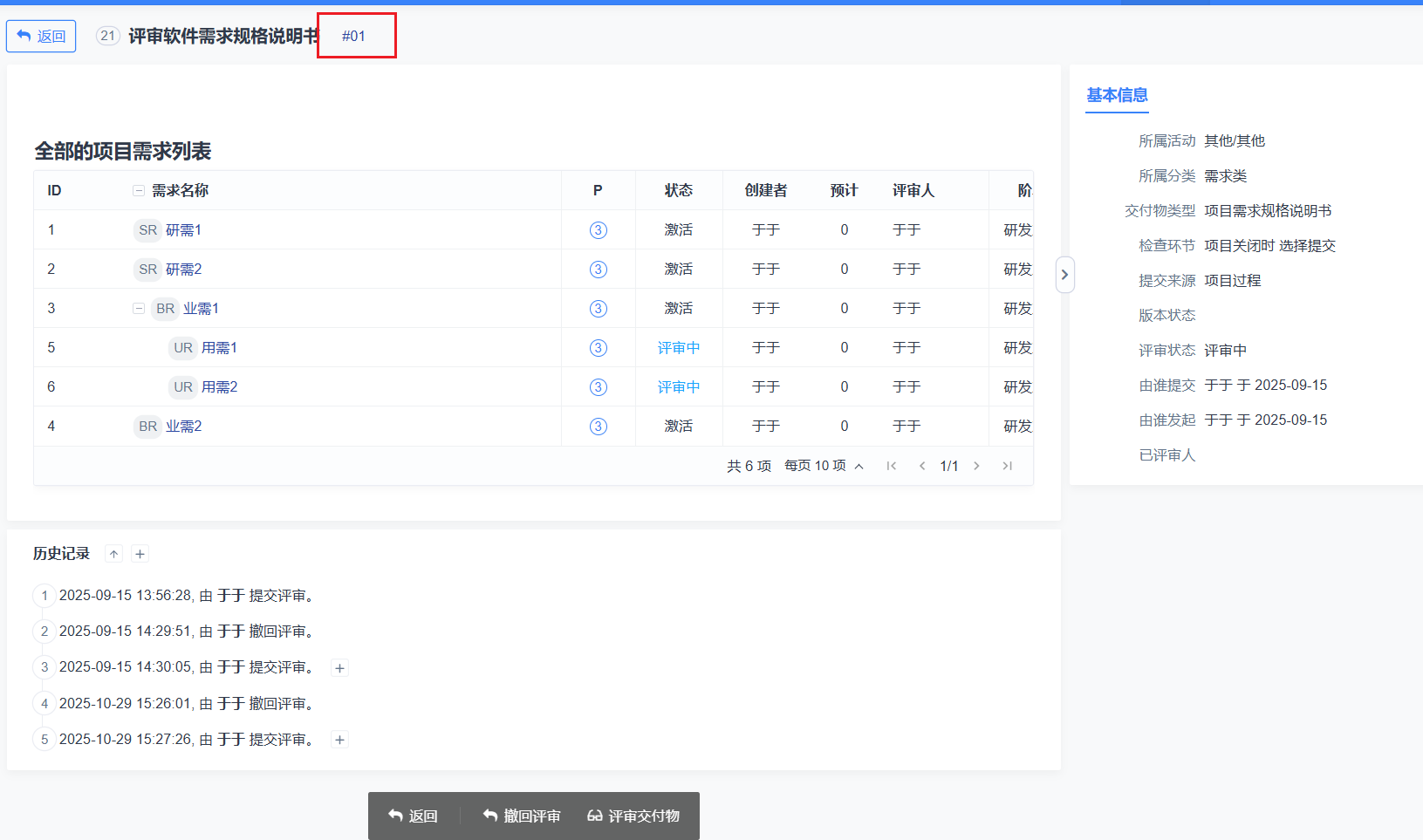Click the plus icon beside 历史记录 heading

(140, 554)
